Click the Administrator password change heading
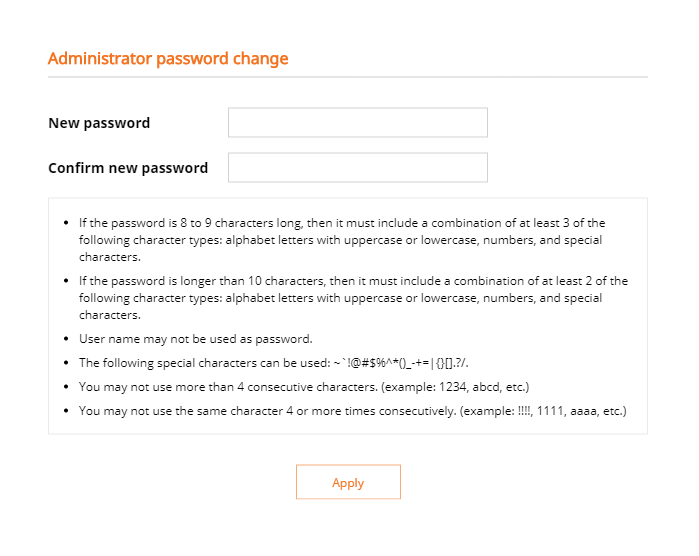 point(168,58)
